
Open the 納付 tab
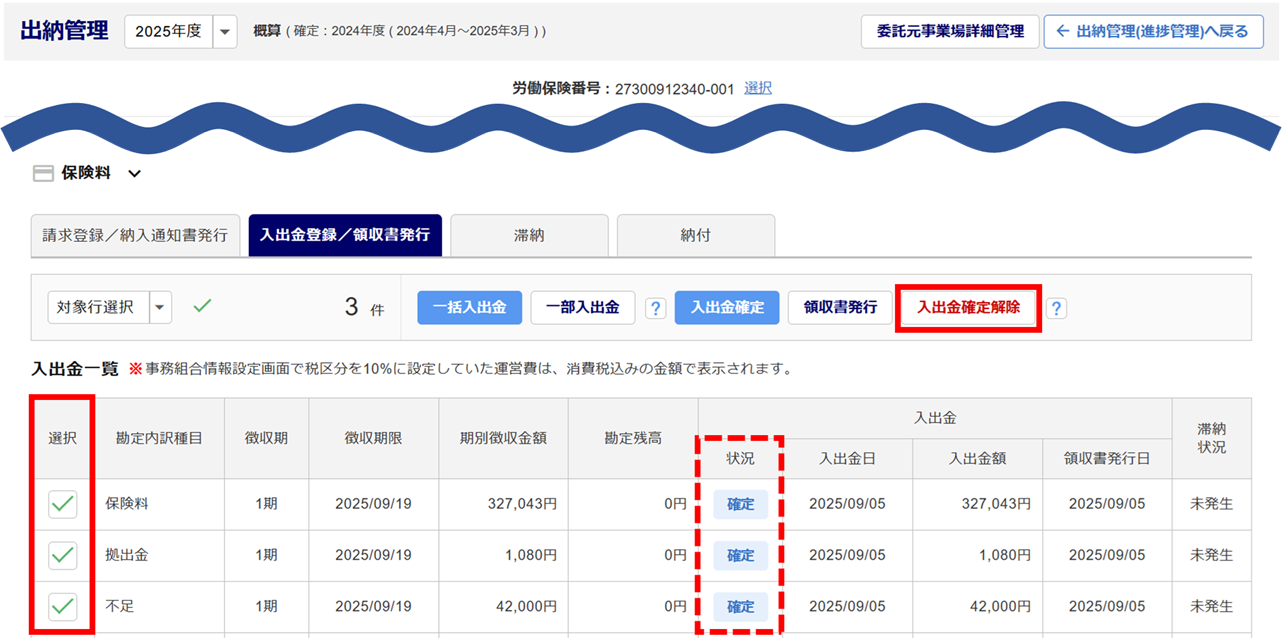click(x=695, y=235)
